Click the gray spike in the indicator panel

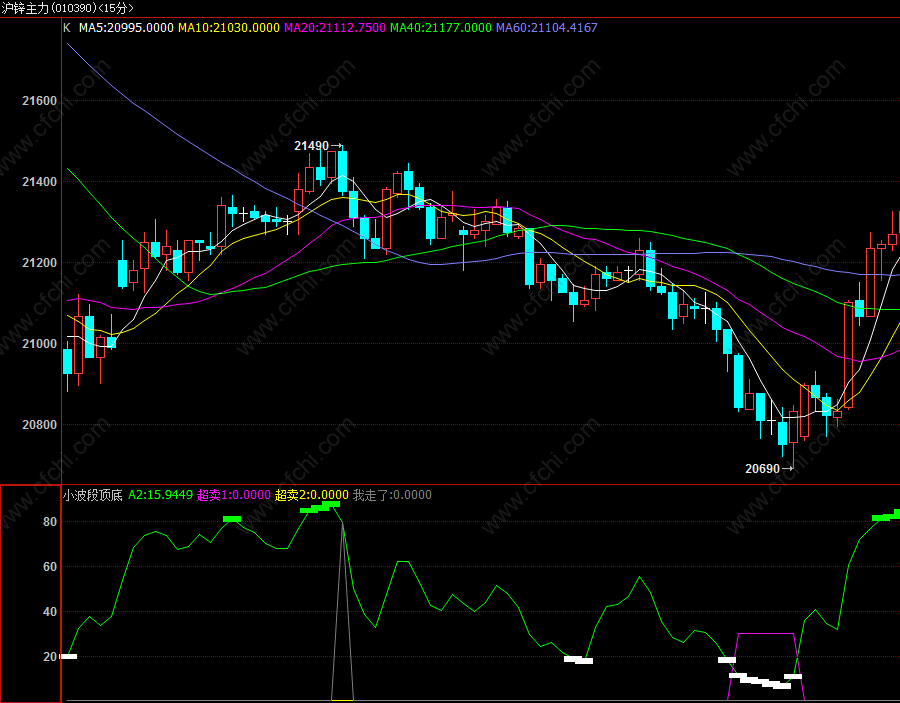coord(343,611)
